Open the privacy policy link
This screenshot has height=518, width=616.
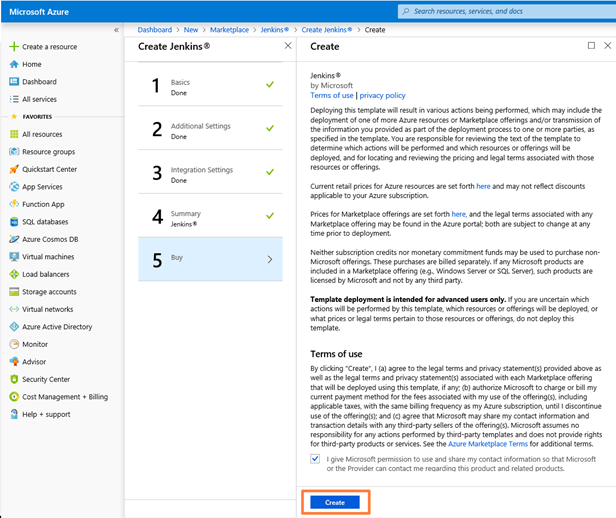tap(382, 95)
